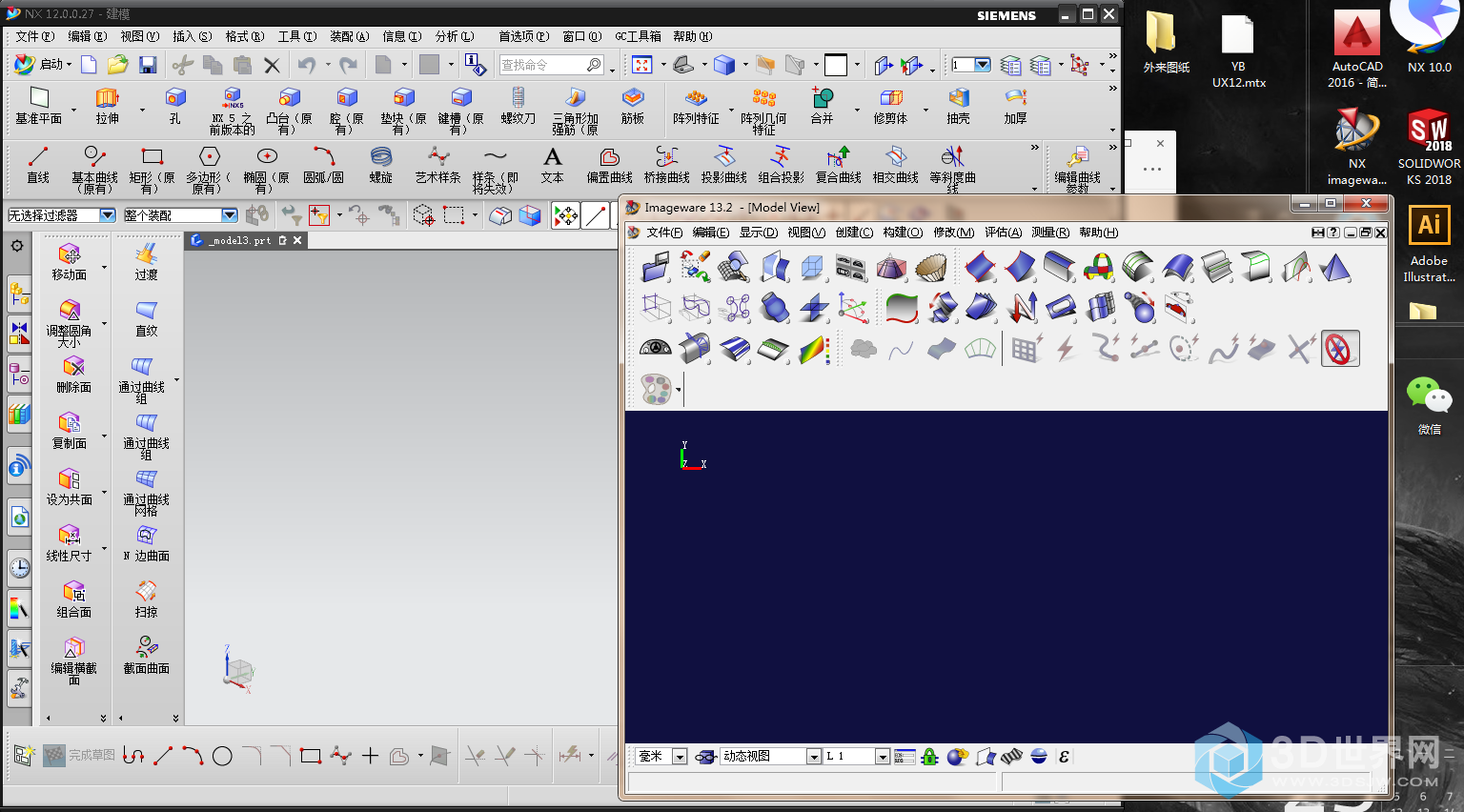This screenshot has height=812, width=1464.
Task: Click the gauge dial icon in Imageware
Action: [656, 349]
